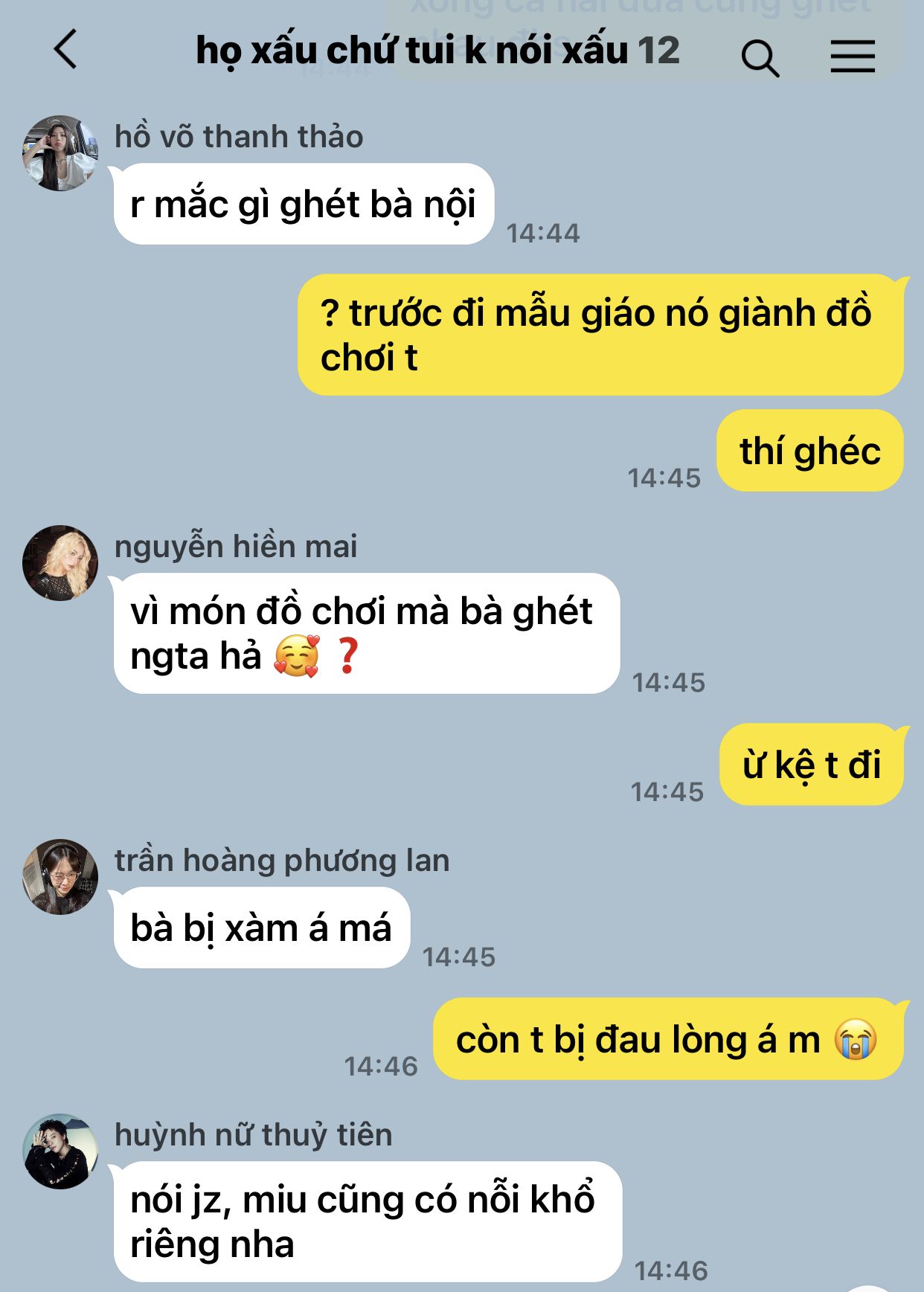Tap trần hoàng phương lan's avatar
Screen dimensions: 924x1292
point(60,877)
